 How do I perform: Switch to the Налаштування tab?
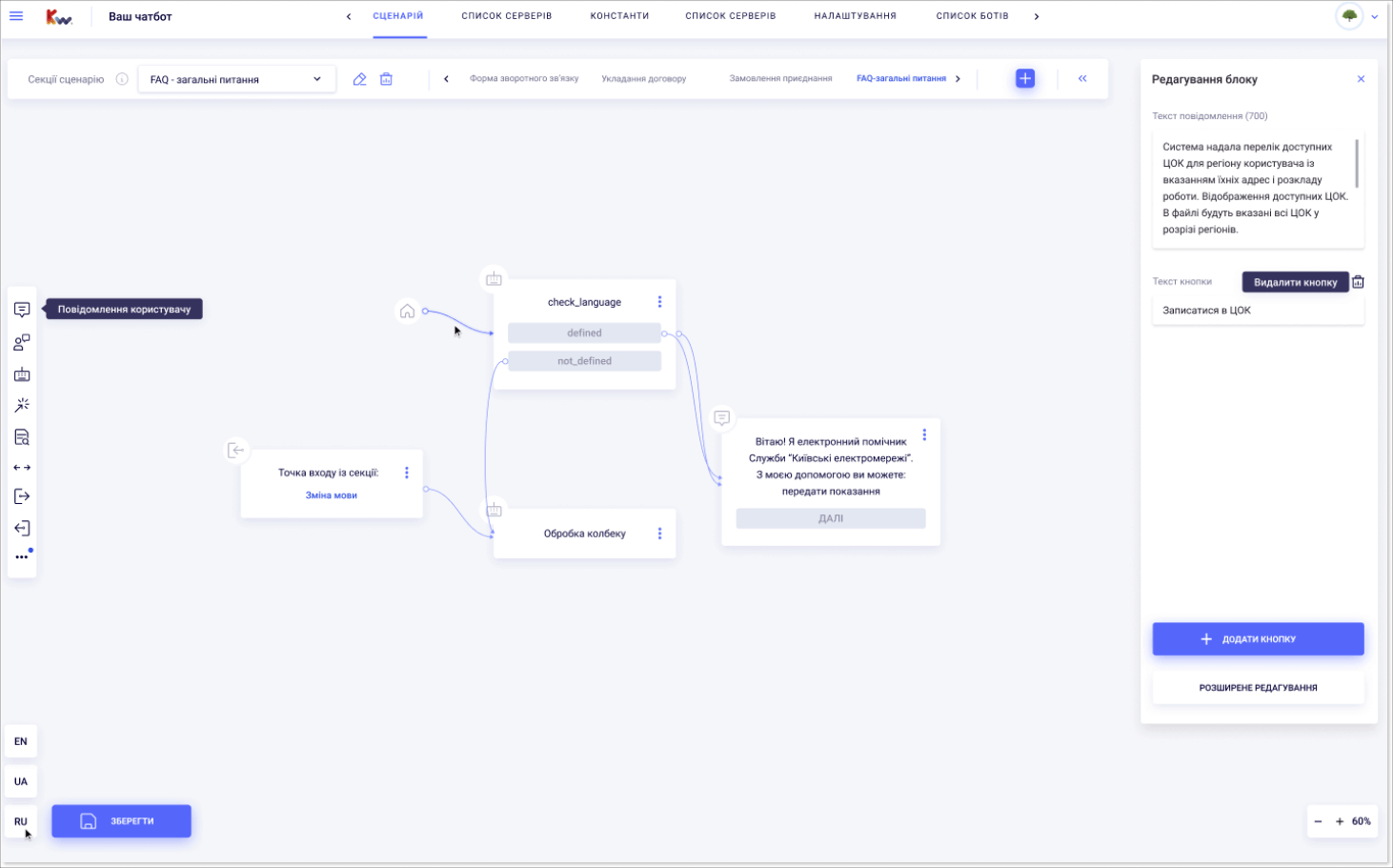(x=855, y=16)
